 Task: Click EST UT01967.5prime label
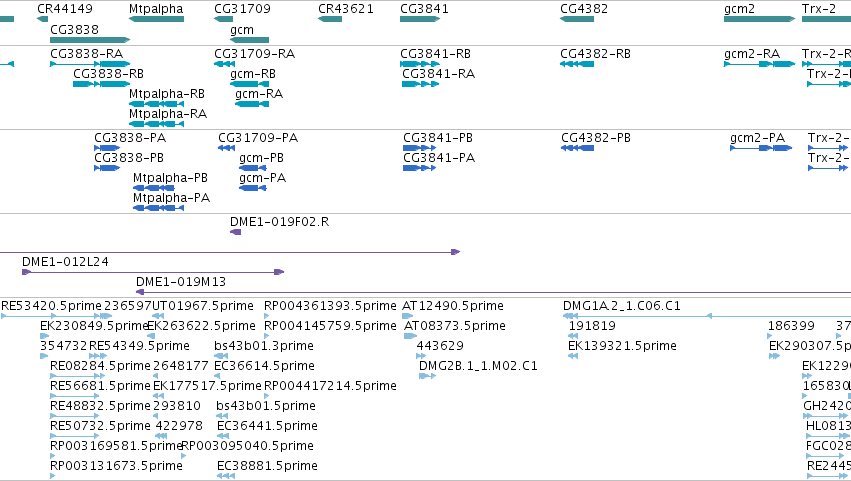203,306
